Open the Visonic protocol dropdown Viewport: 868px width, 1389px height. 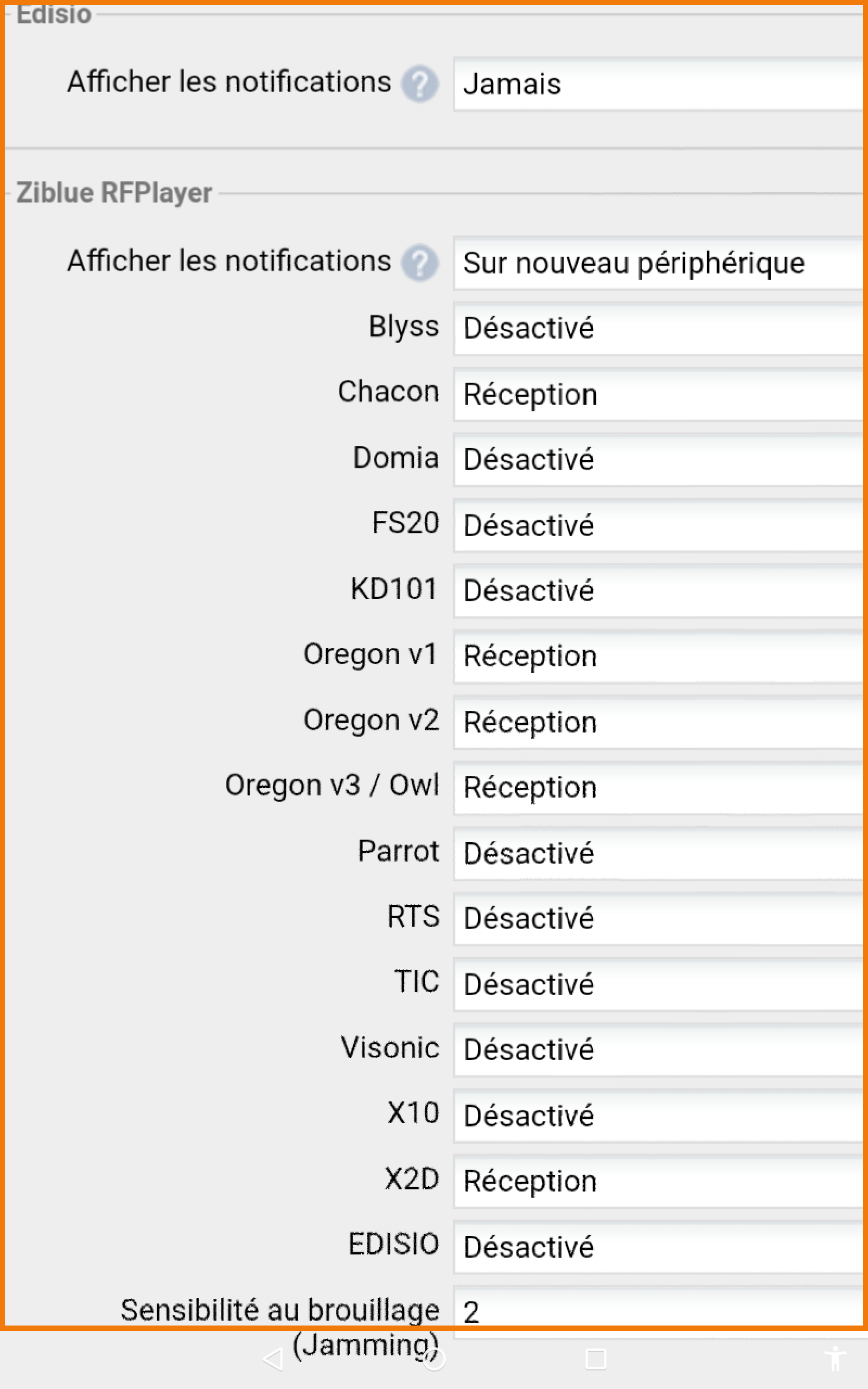click(x=659, y=1050)
